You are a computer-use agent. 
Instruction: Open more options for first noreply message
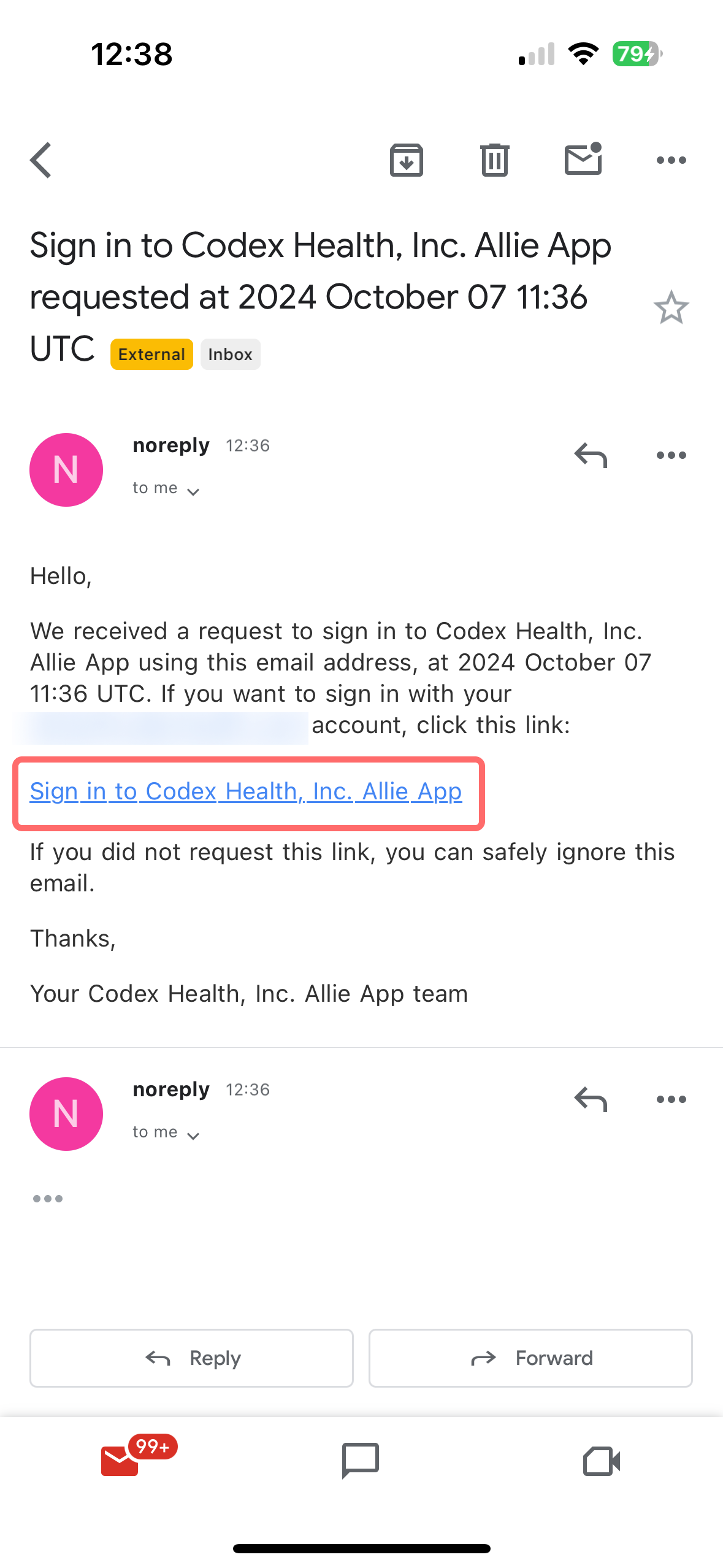point(671,455)
